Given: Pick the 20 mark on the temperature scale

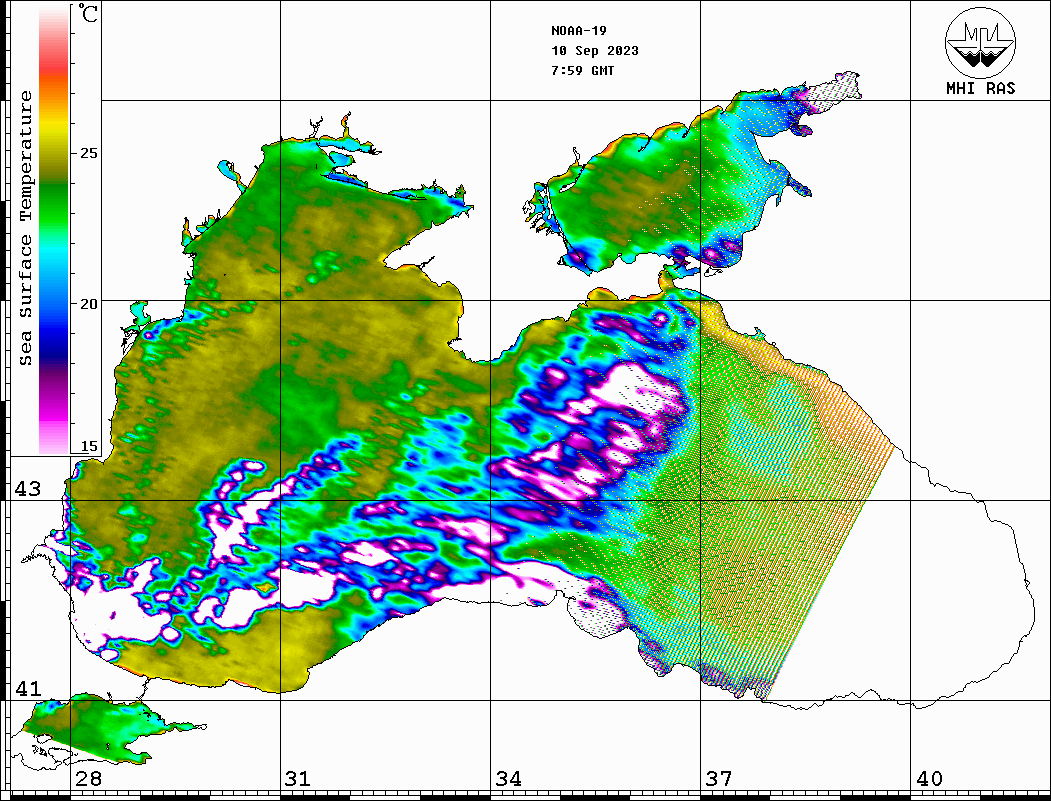Looking at the screenshot, I should 89,304.
